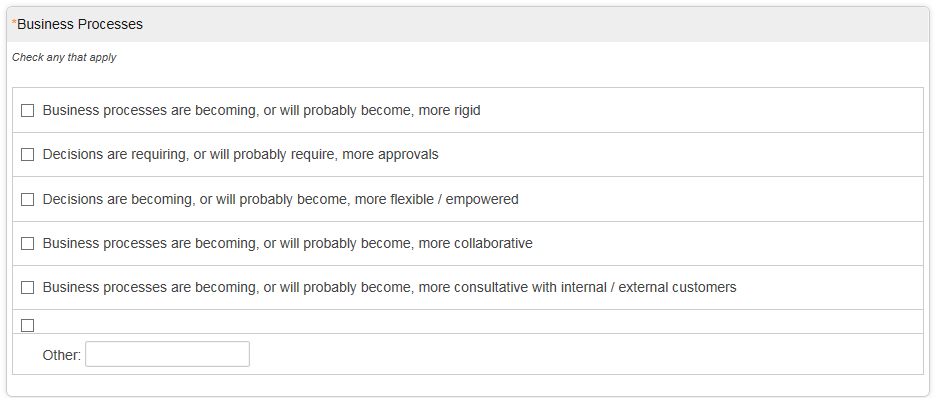Check the 'more consultative' customers checkbox
This screenshot has width=938, height=398.
tap(28, 287)
